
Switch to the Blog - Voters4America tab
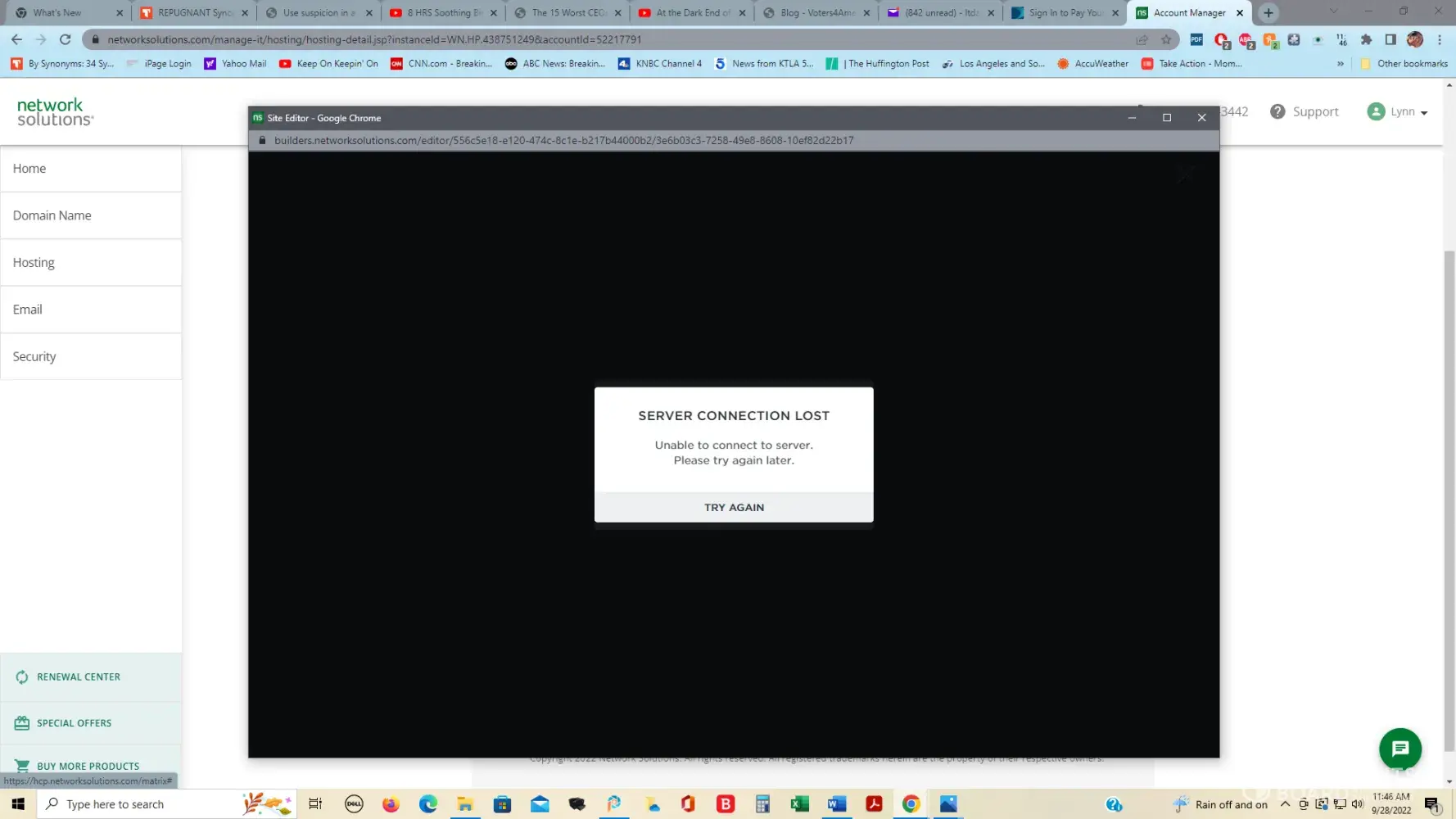pyautogui.click(x=816, y=12)
